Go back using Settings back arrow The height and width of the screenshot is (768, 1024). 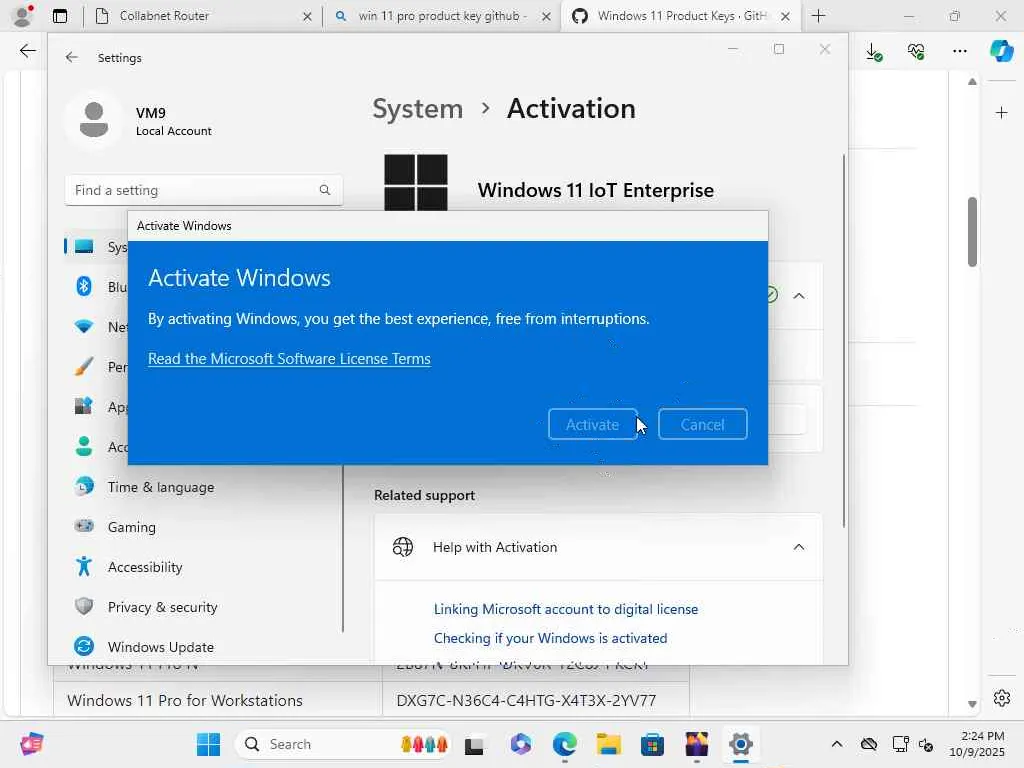[x=72, y=57]
